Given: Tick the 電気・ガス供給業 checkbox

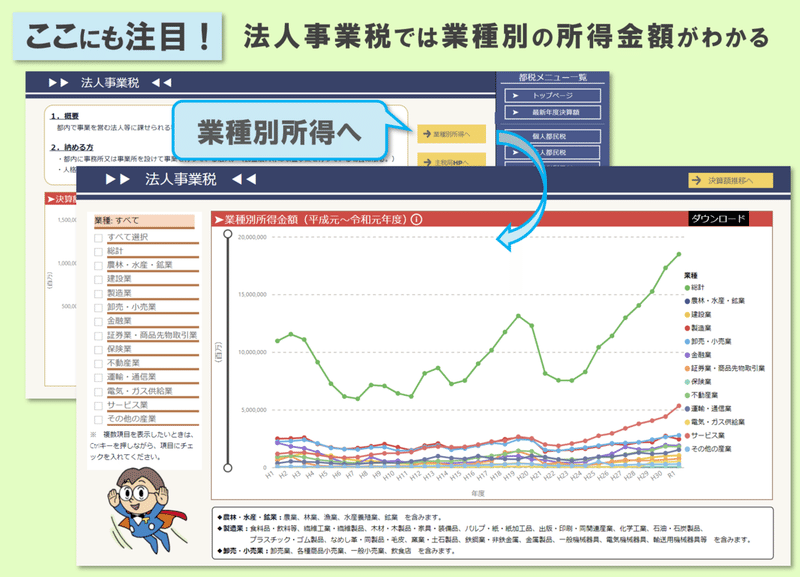Looking at the screenshot, I should pos(98,392).
